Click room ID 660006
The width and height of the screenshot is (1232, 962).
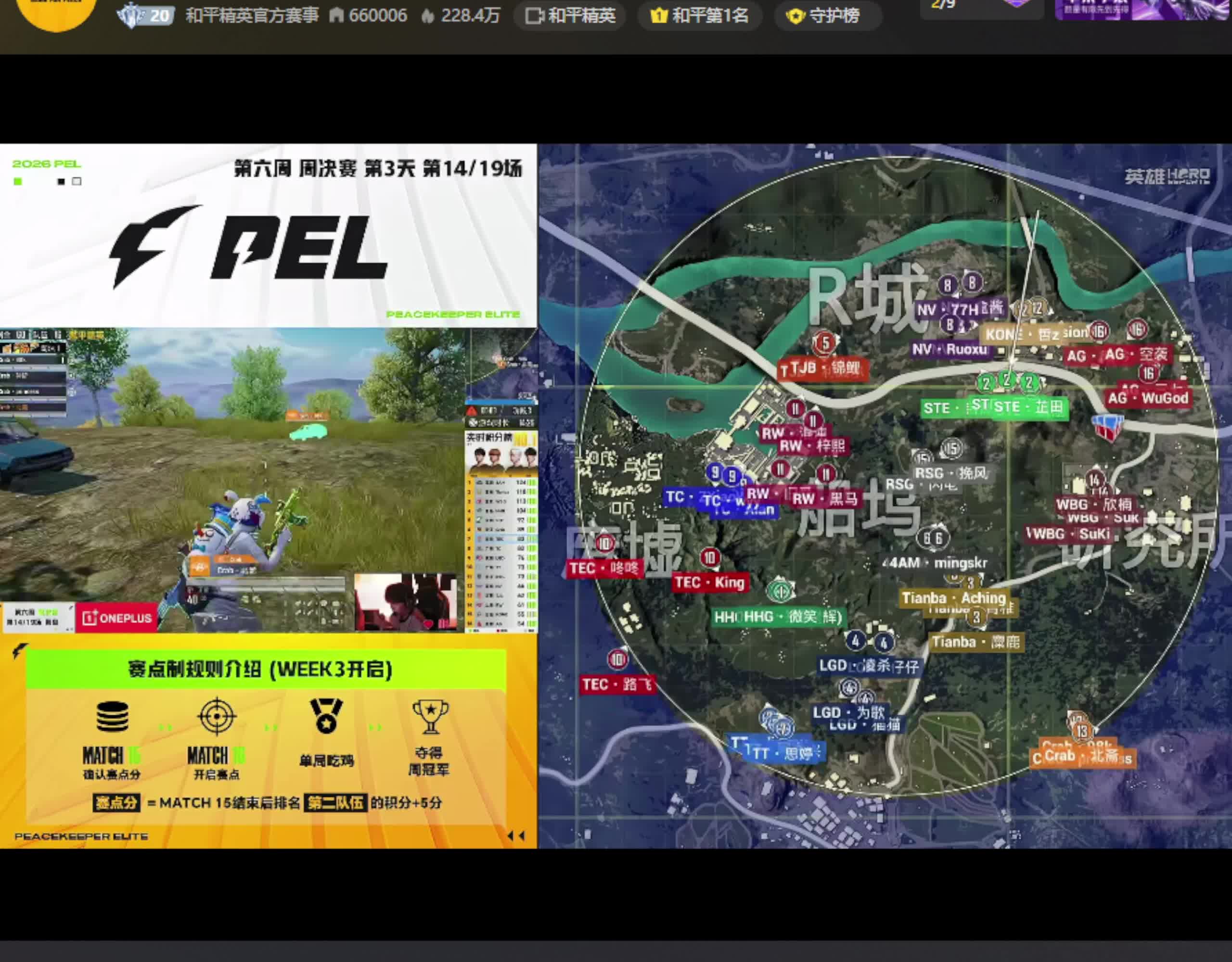click(368, 16)
